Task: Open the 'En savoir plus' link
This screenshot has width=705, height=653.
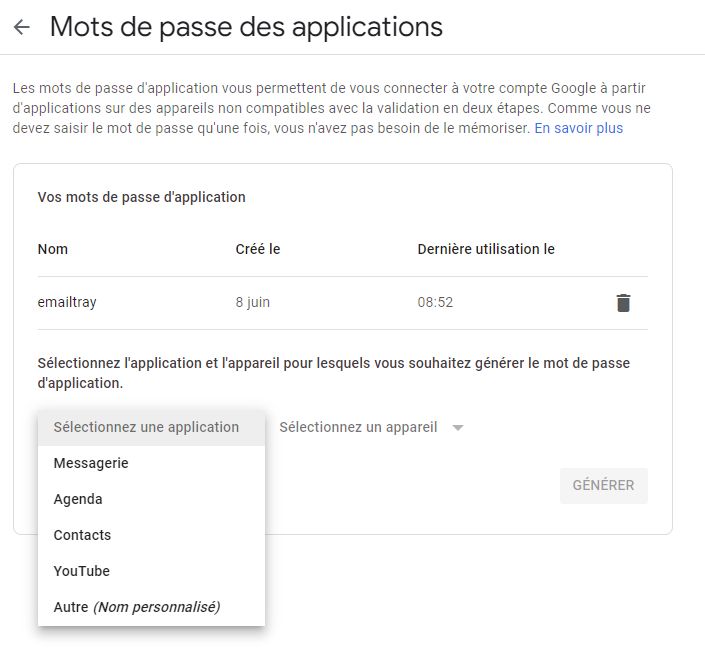Action: (578, 128)
